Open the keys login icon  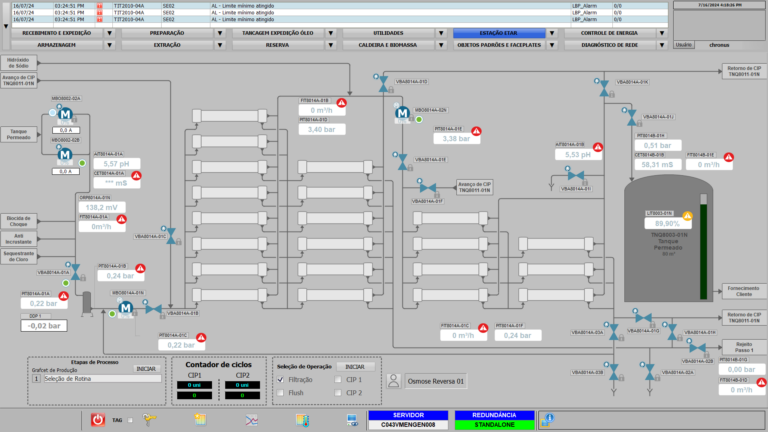(x=149, y=419)
